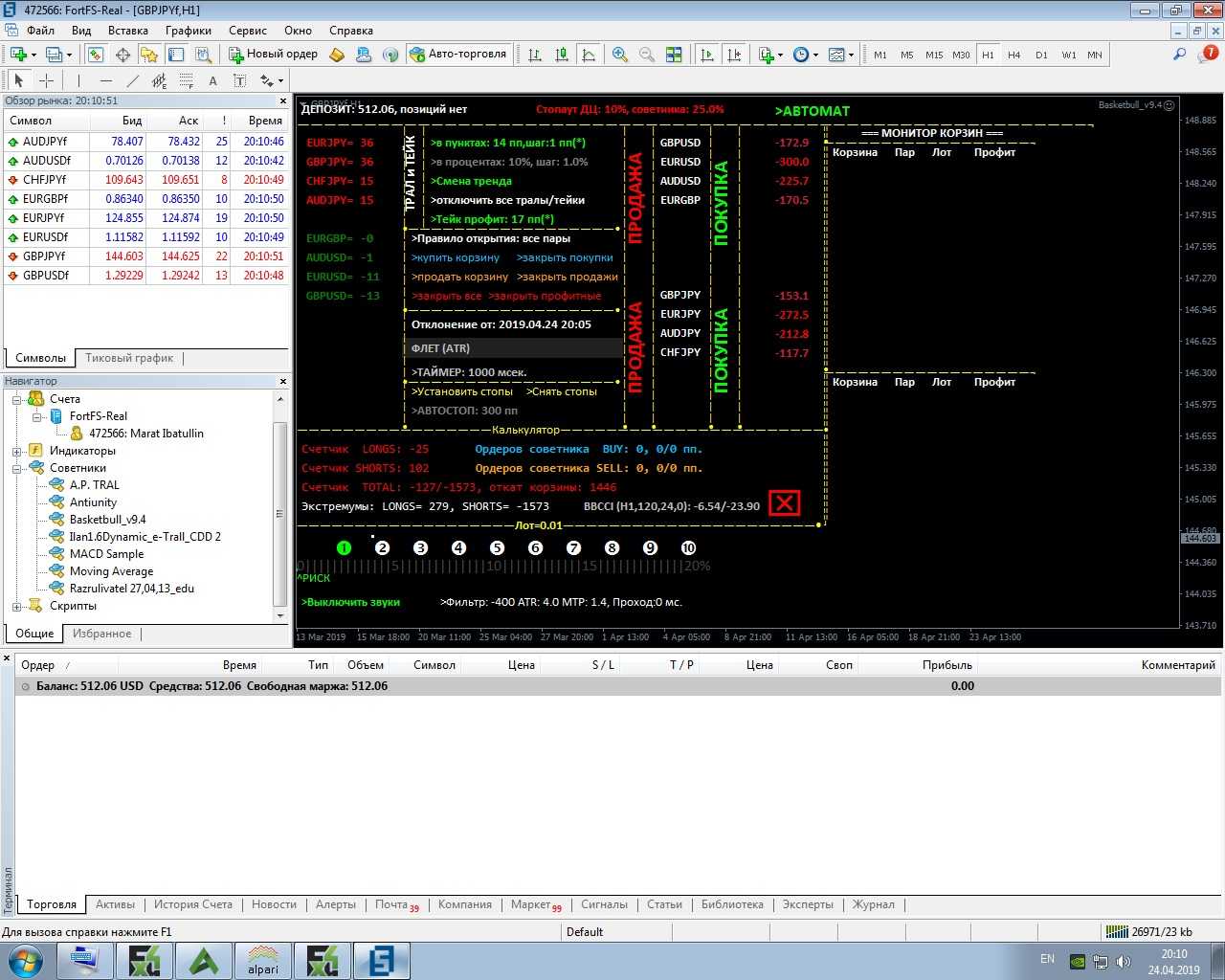The height and width of the screenshot is (980, 1225).
Task: Toggle Market Watch window icon
Action: [x=95, y=55]
